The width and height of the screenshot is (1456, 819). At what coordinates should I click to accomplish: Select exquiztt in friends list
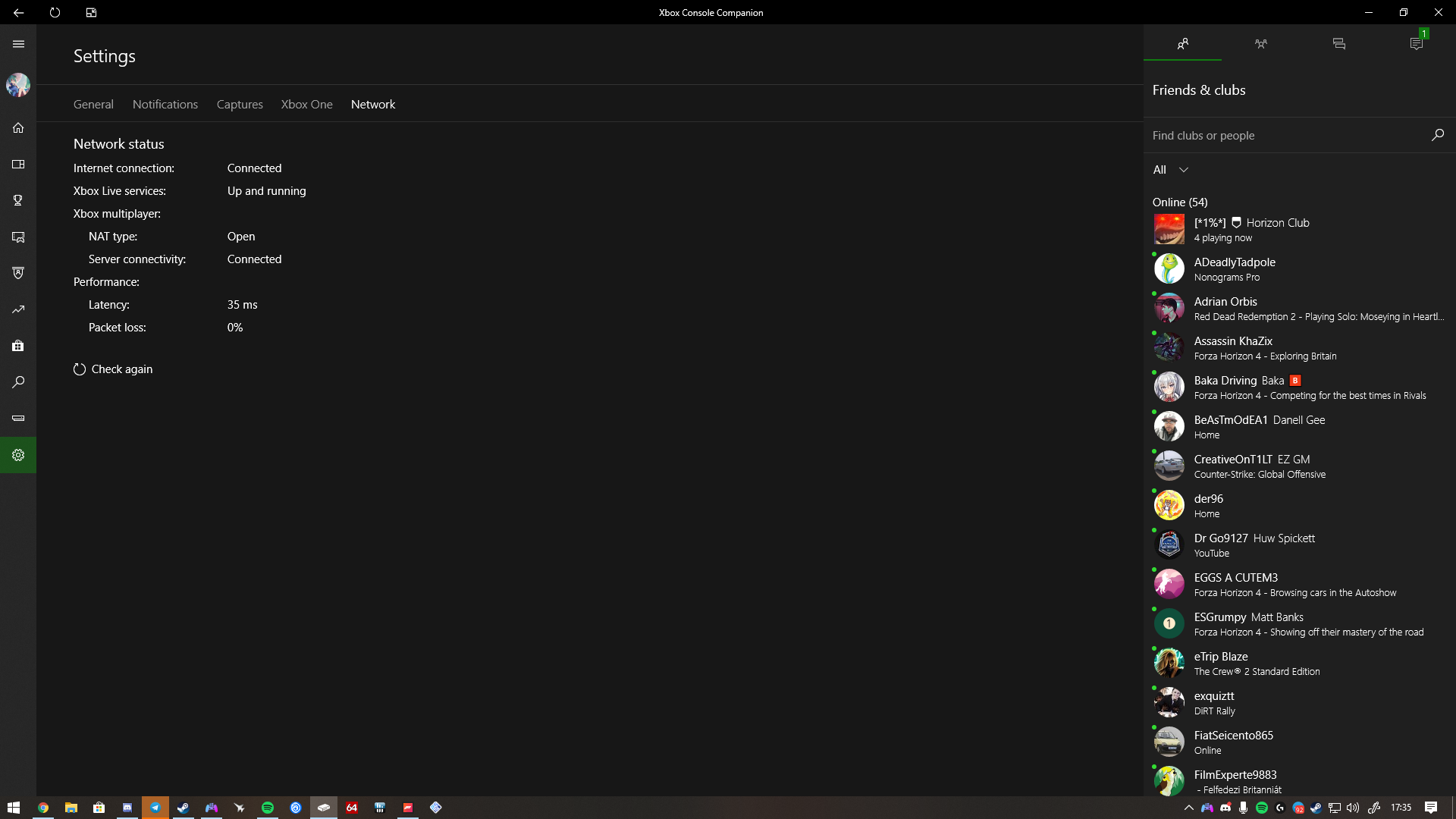click(1300, 702)
